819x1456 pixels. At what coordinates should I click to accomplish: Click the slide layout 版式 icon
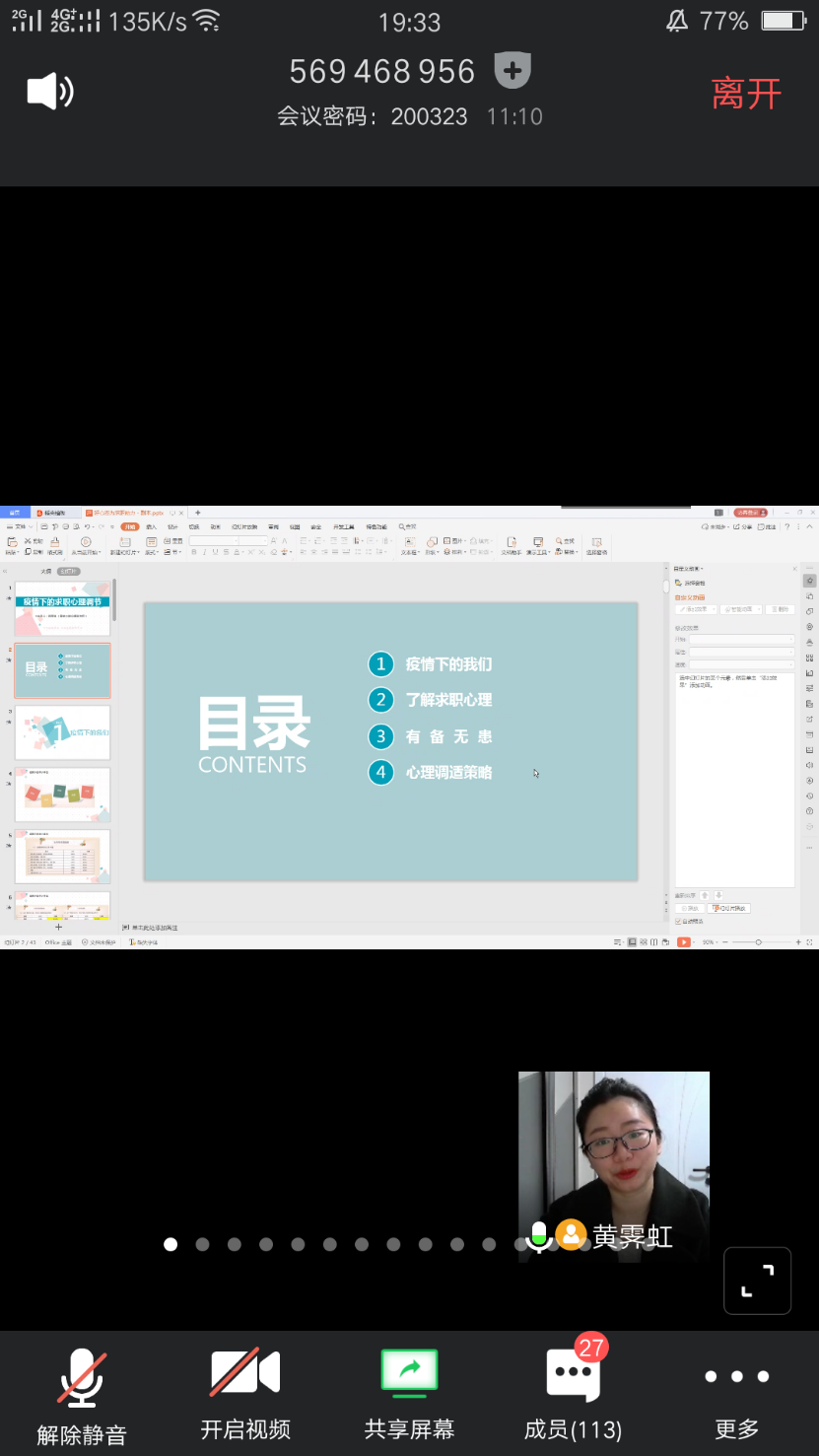[150, 543]
